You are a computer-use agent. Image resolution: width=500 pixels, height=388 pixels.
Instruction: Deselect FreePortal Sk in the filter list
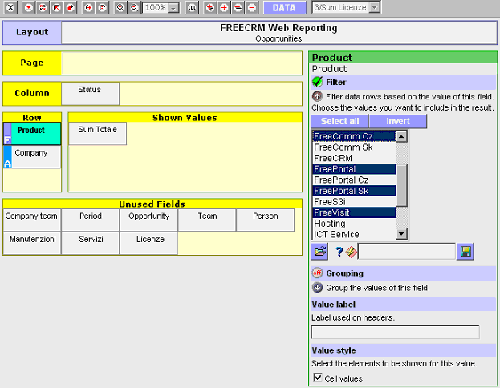coord(354,191)
